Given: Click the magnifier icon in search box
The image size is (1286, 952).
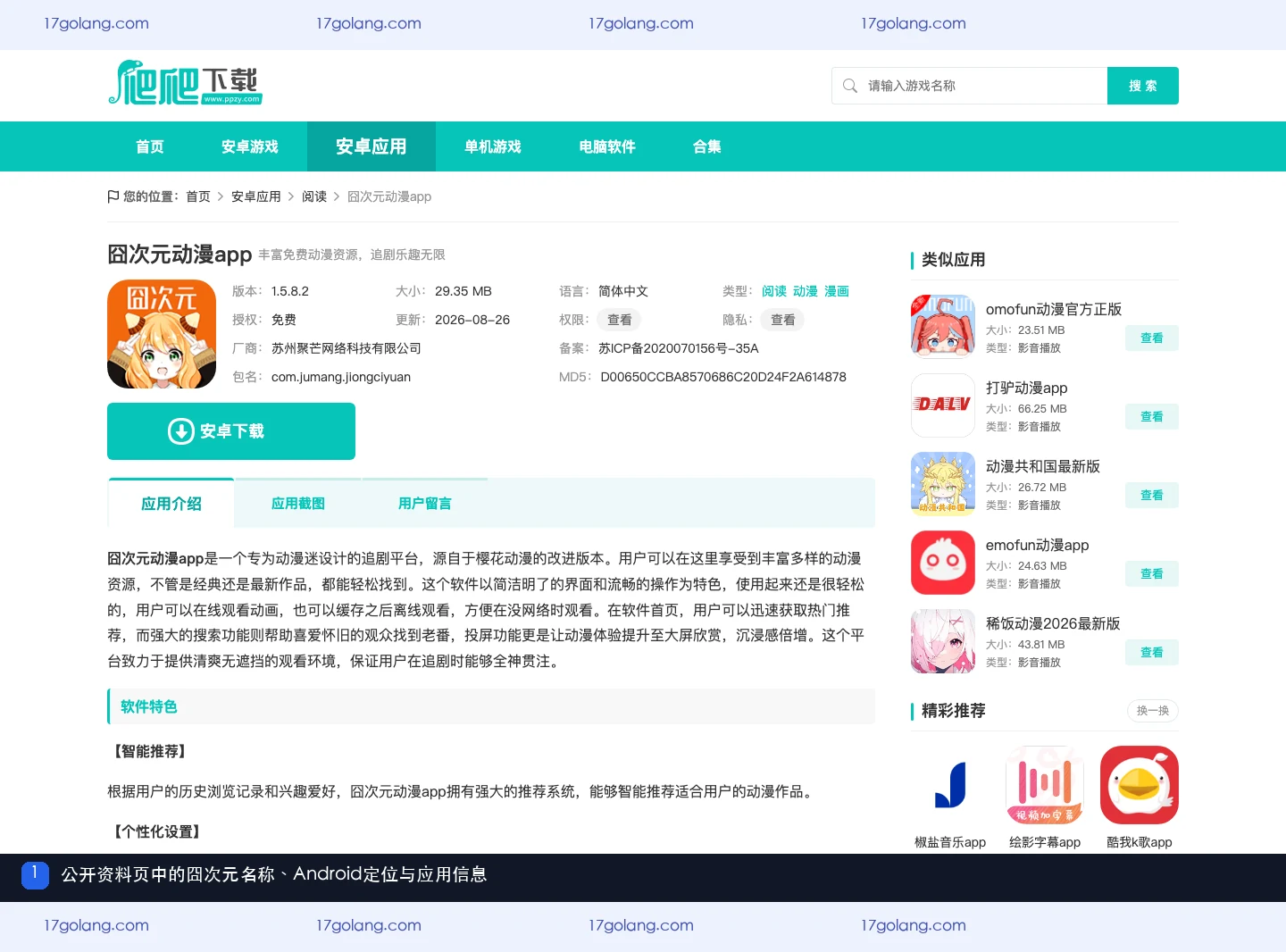Looking at the screenshot, I should pyautogui.click(x=850, y=86).
